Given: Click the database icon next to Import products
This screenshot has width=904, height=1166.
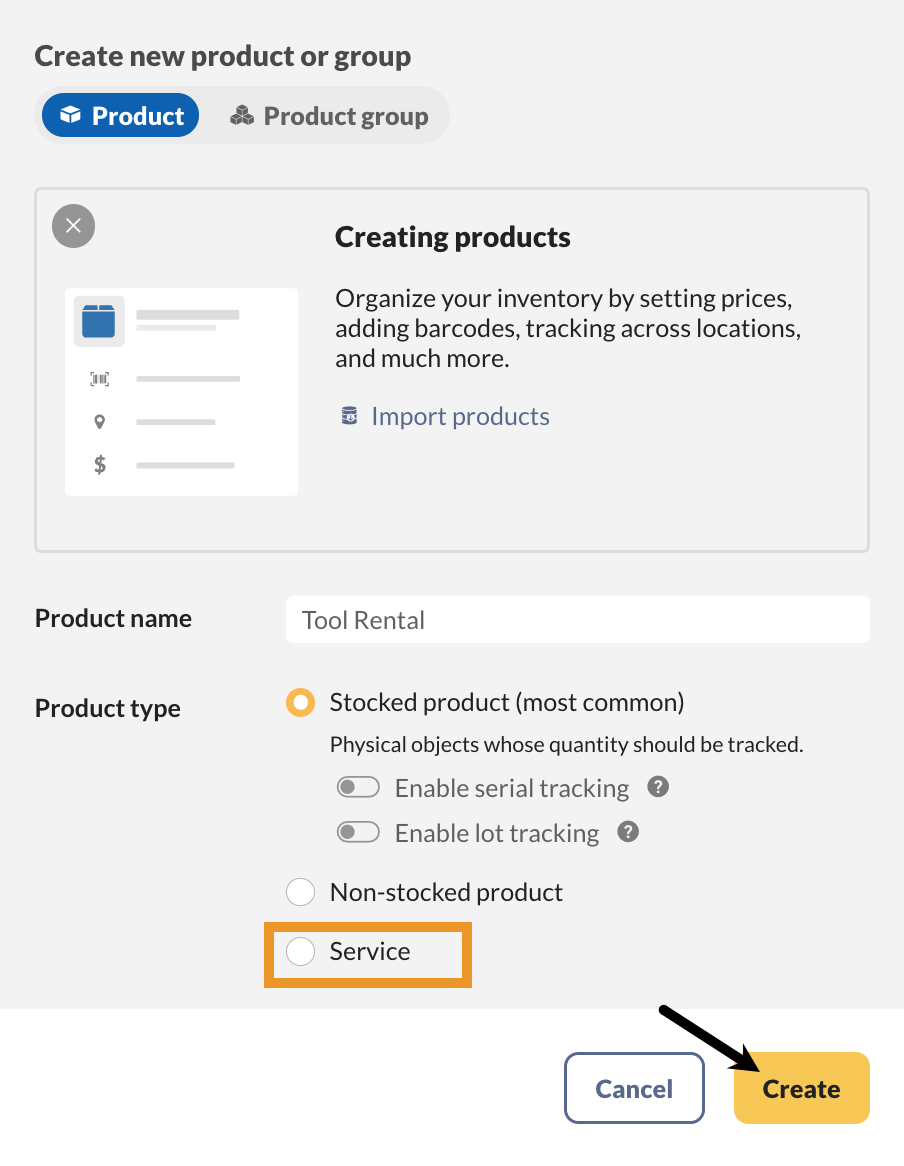Looking at the screenshot, I should 349,415.
